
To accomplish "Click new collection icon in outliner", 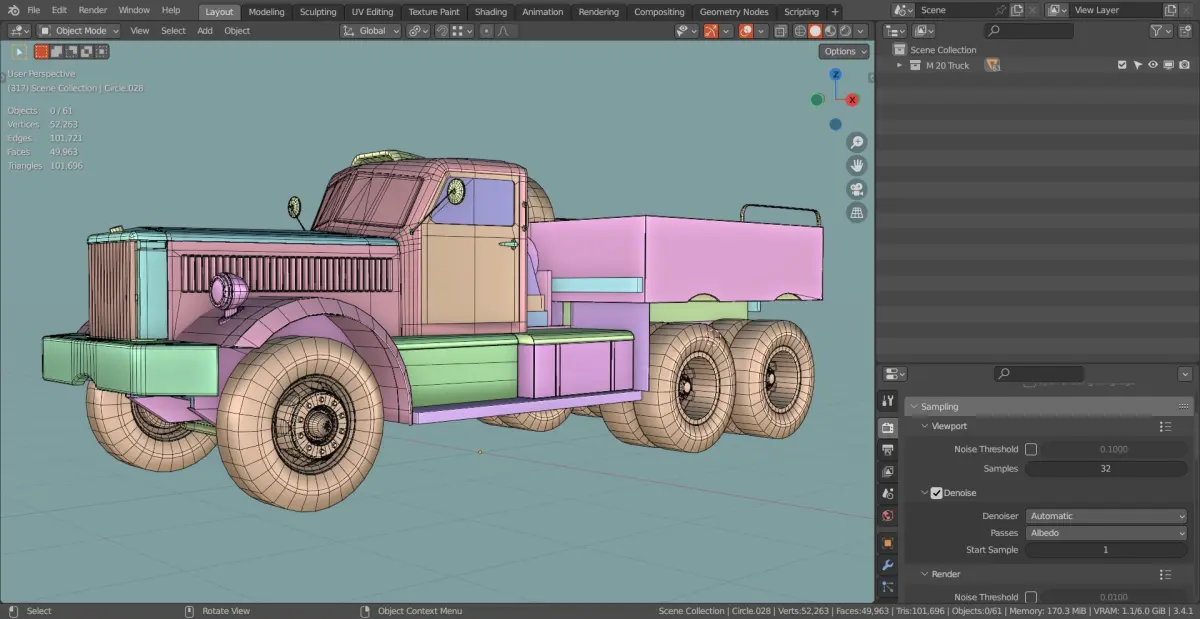I will [1184, 31].
